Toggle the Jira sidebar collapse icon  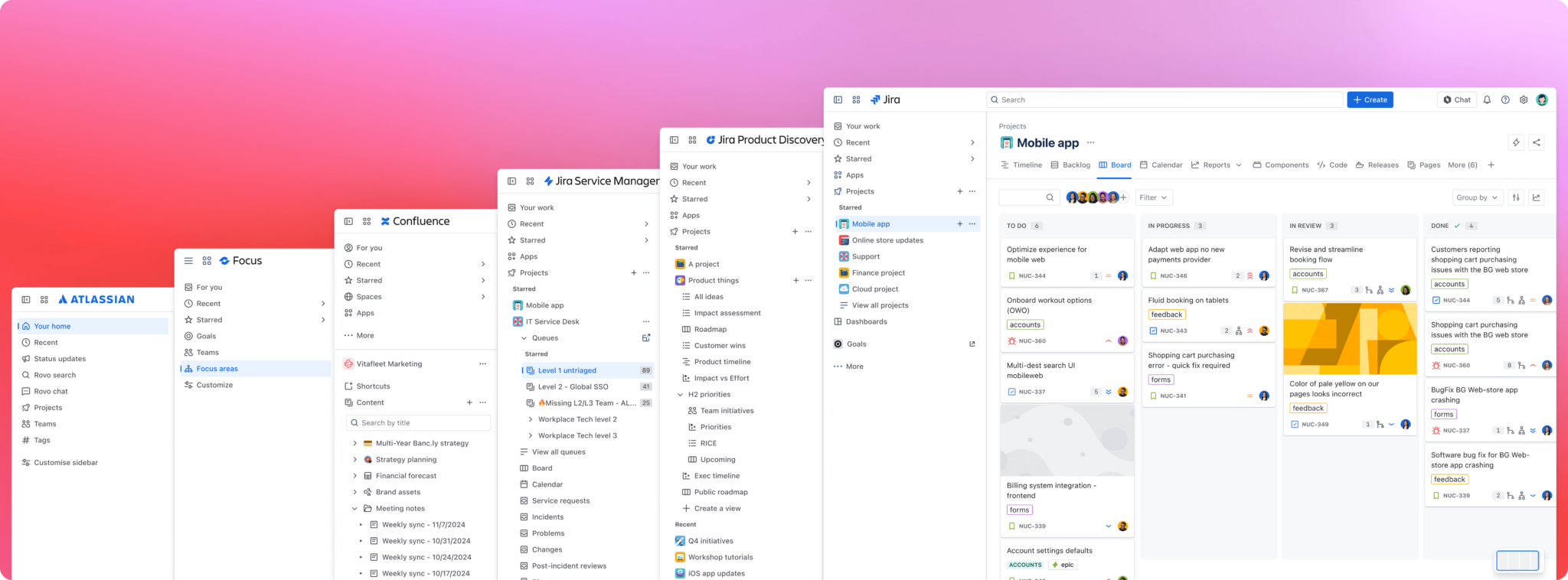click(838, 99)
